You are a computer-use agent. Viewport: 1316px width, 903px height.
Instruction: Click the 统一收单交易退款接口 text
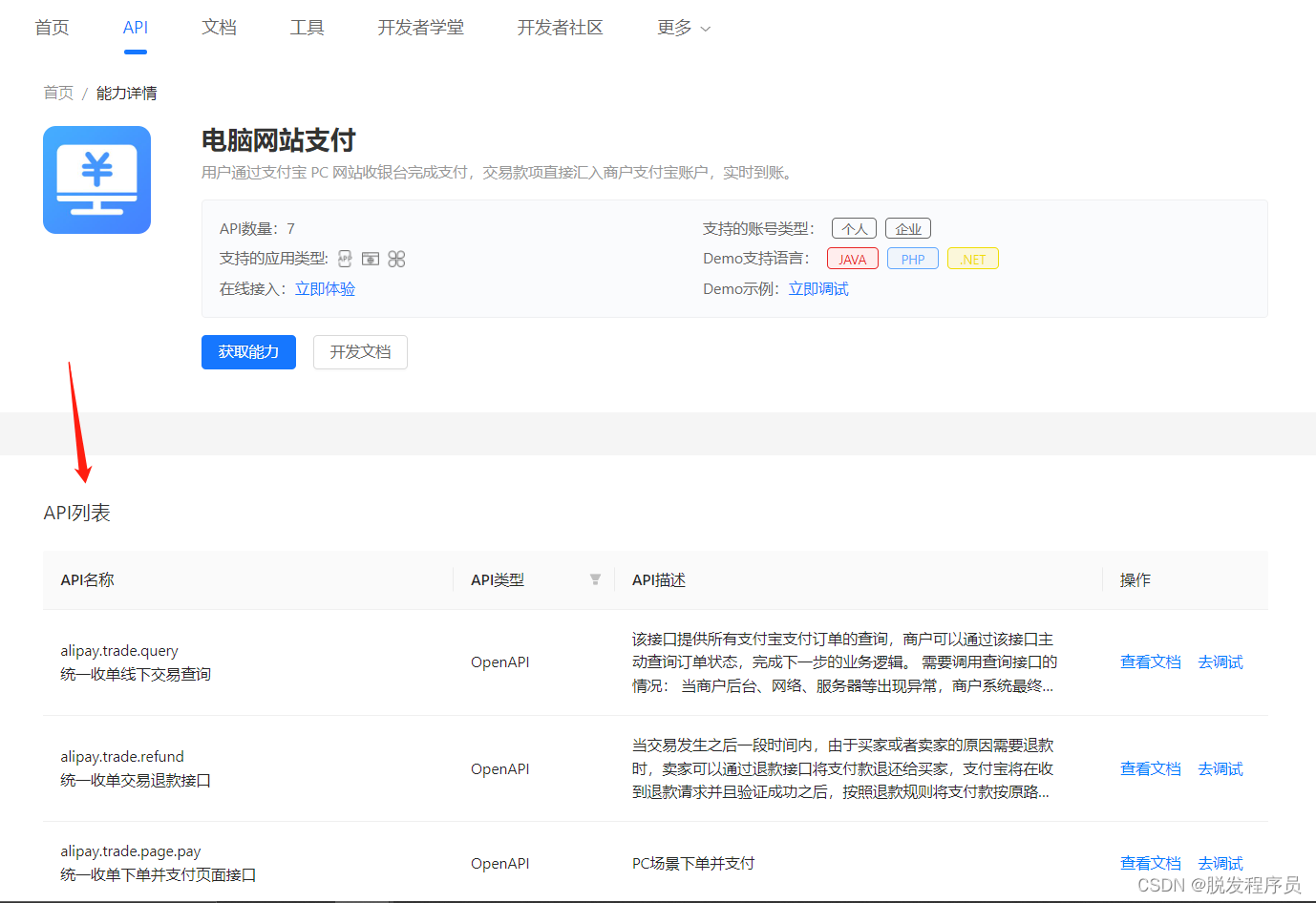pos(136,780)
